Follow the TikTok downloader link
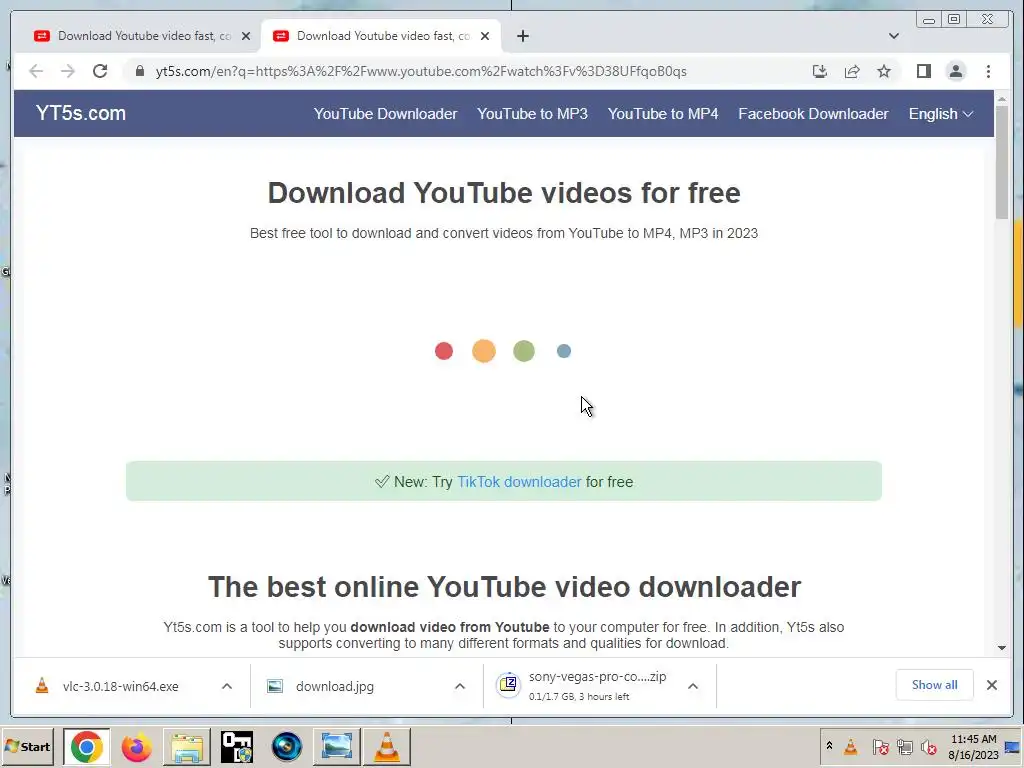The height and width of the screenshot is (768, 1024). coord(519,482)
